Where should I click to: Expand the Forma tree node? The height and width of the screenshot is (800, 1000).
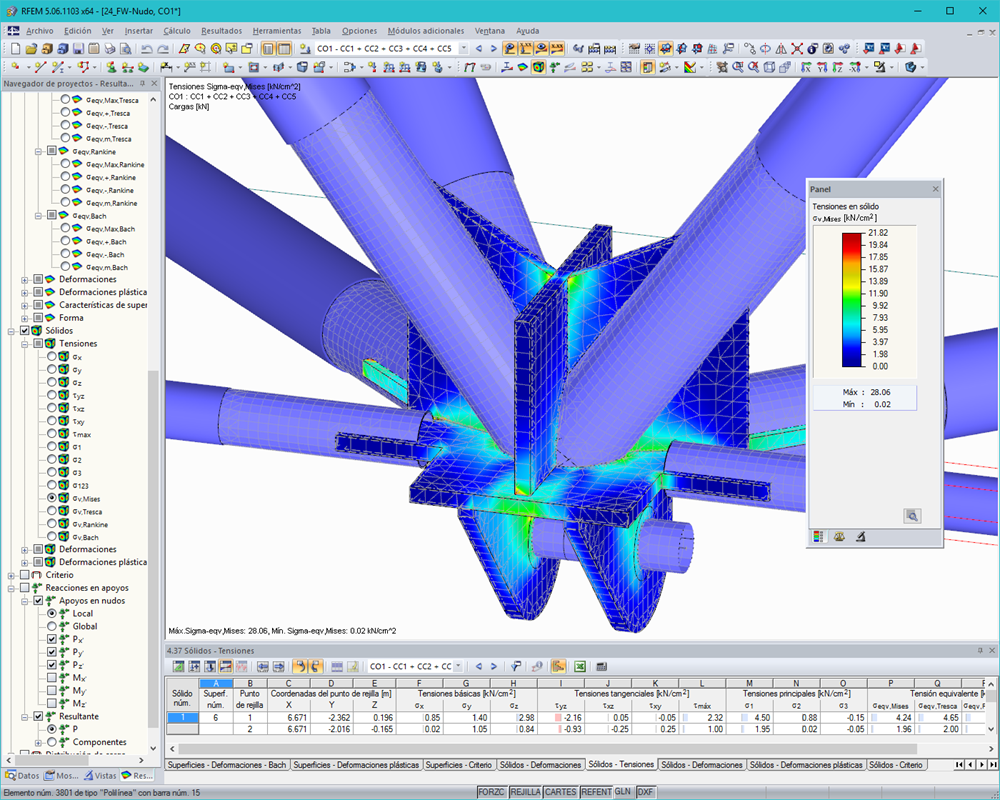point(25,318)
